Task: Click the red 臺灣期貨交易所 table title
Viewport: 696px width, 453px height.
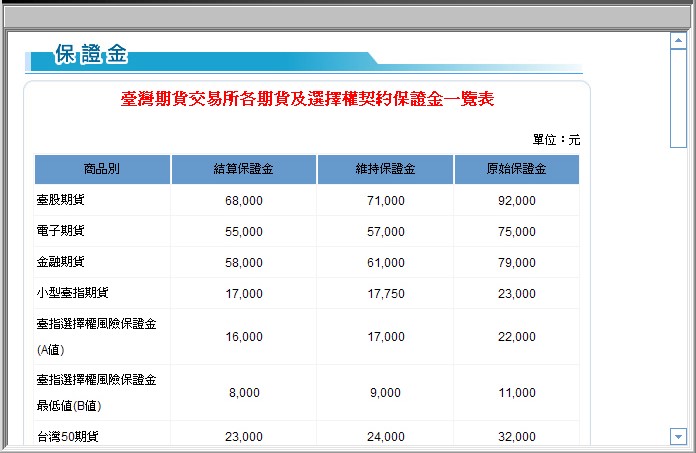Action: 307,98
